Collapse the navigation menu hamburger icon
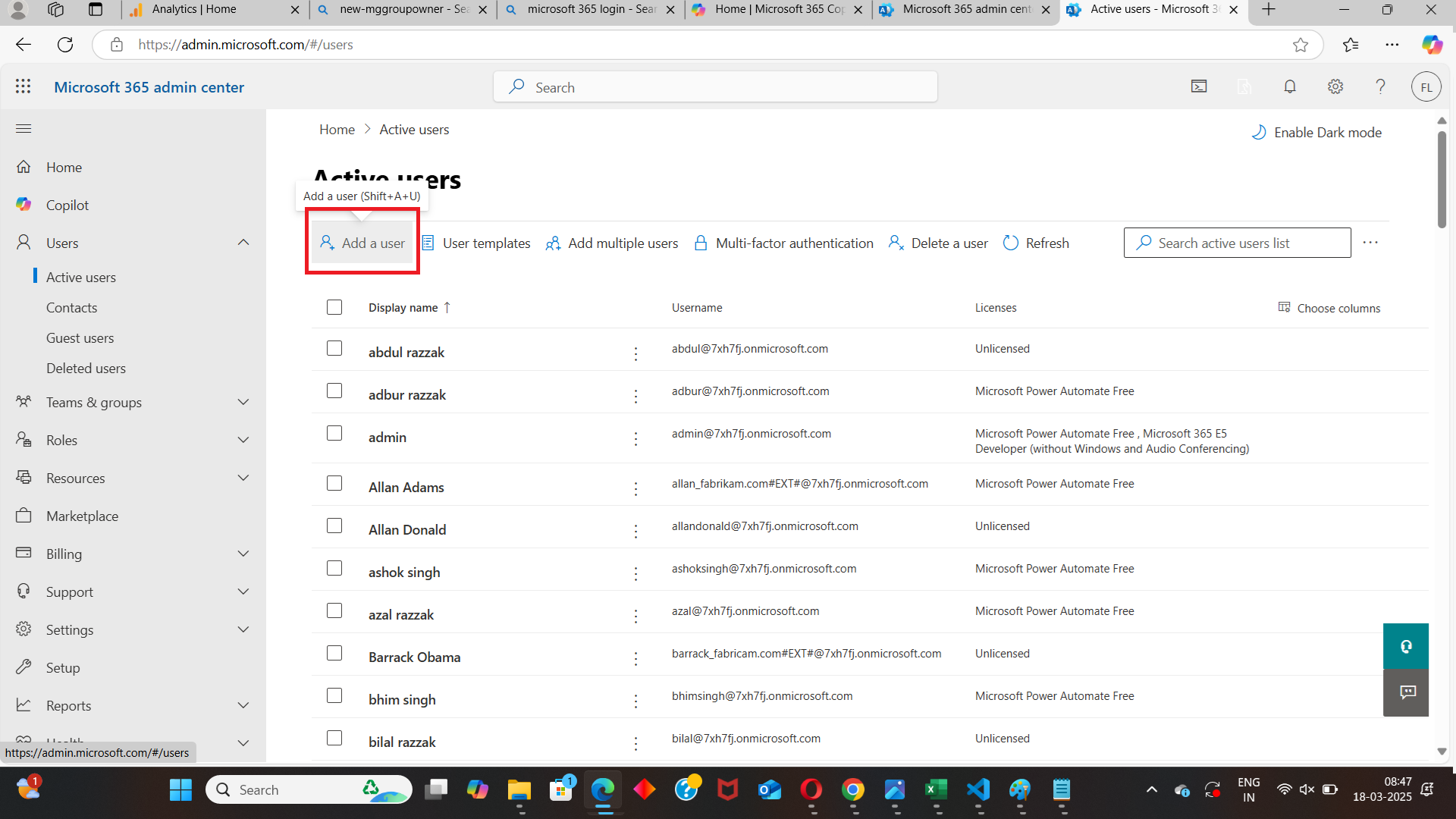 [23, 128]
